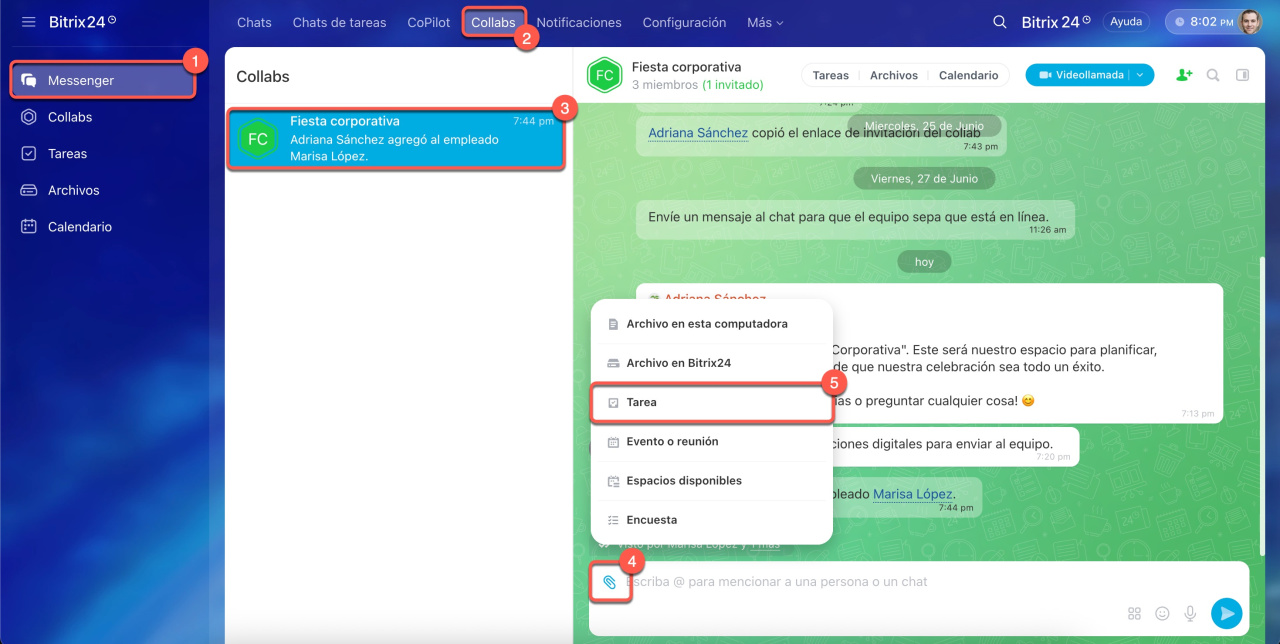Click the microphone voice message icon
The height and width of the screenshot is (644, 1280).
point(1190,613)
